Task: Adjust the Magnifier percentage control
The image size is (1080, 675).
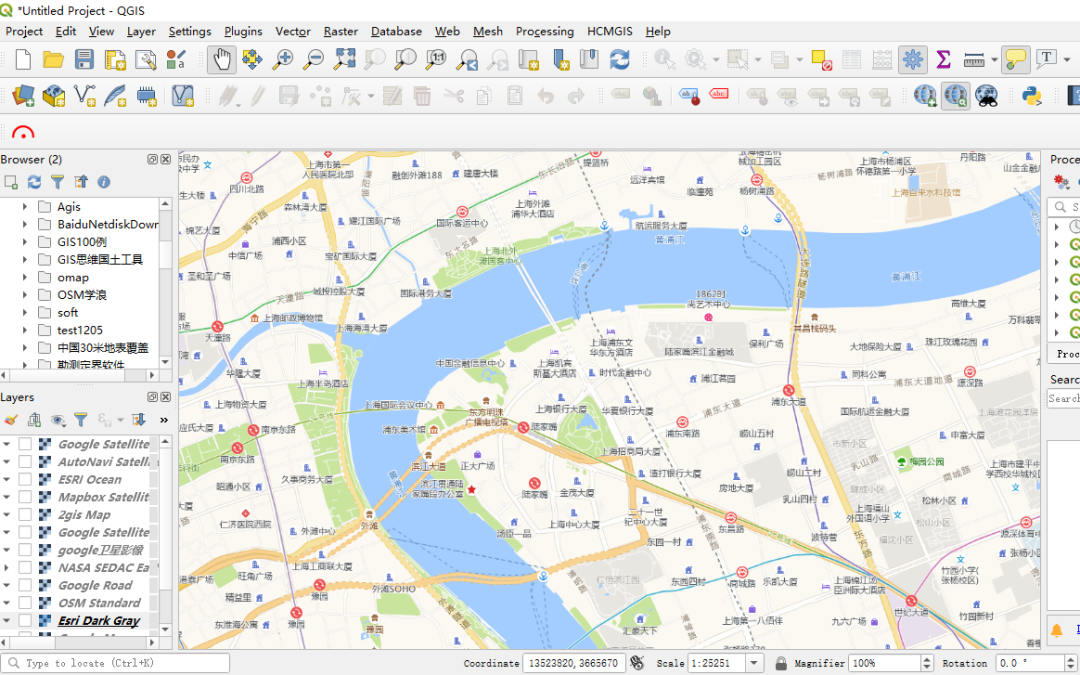Action: [x=885, y=662]
